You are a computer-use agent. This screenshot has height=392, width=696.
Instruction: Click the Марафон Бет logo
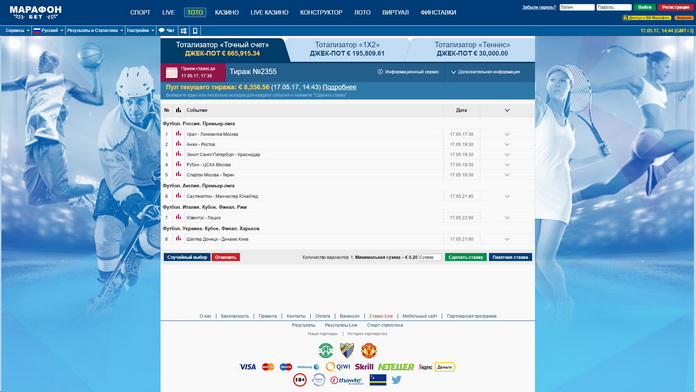point(36,12)
